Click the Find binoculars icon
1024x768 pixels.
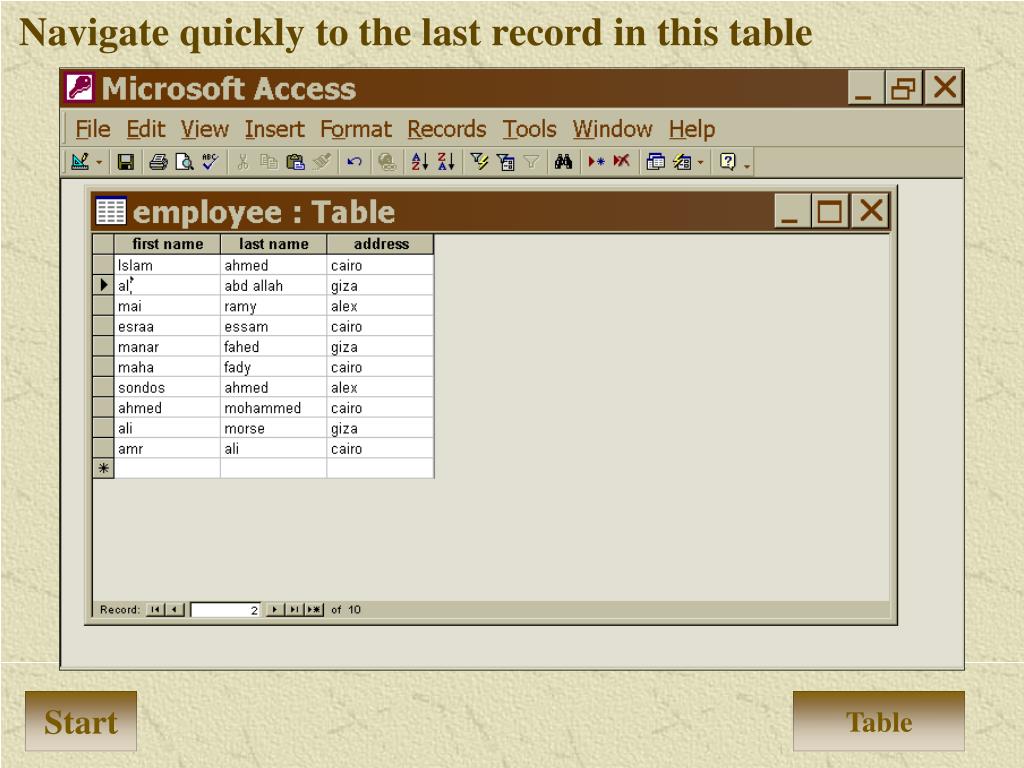click(563, 162)
